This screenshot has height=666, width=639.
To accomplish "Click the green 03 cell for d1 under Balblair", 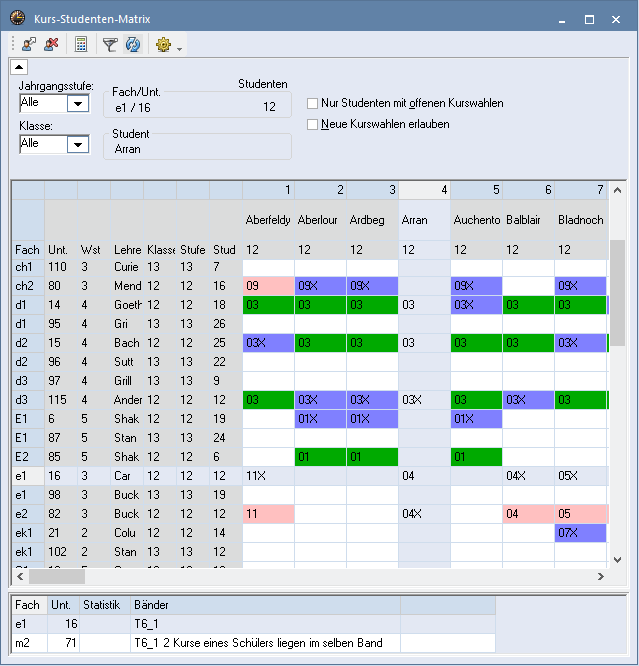I will tap(528, 305).
